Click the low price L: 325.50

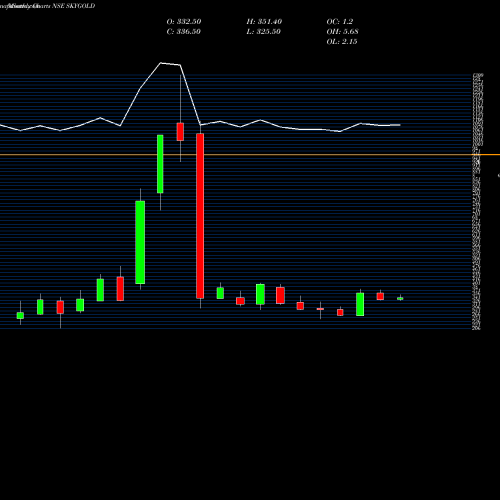pos(263,32)
